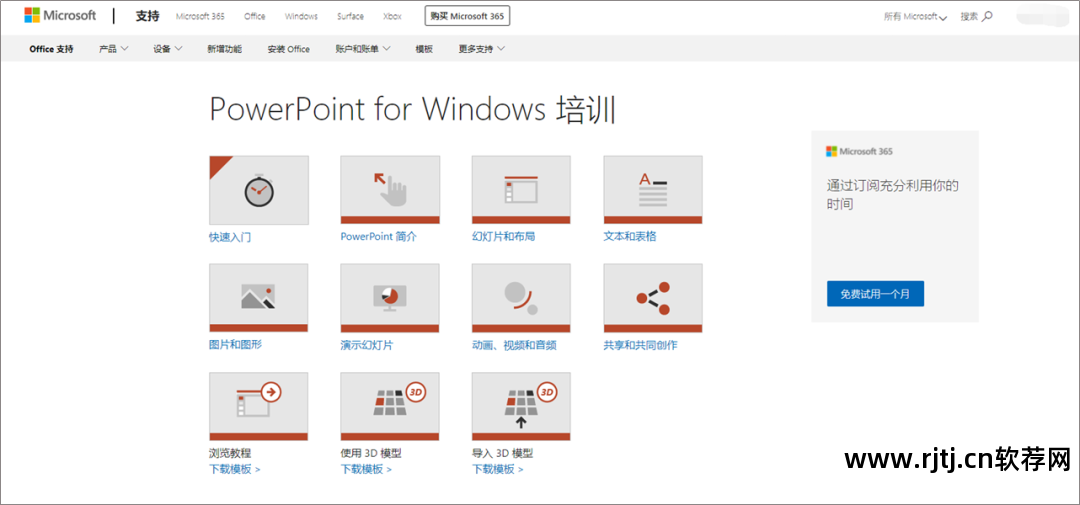The image size is (1080, 505).
Task: Click the 购买 Microsoft 365 button
Action: pyautogui.click(x=467, y=16)
